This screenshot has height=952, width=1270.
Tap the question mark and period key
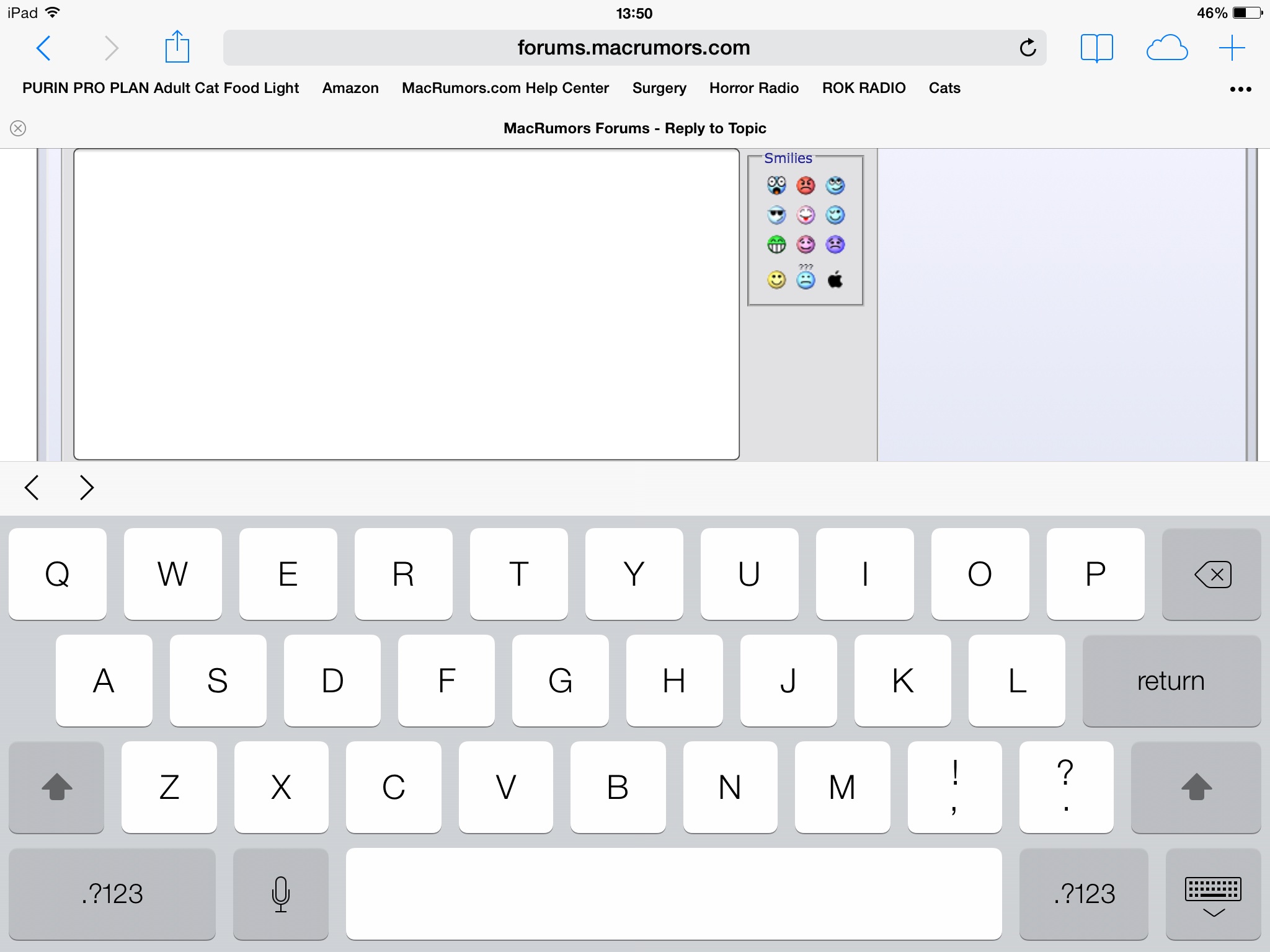1067,787
